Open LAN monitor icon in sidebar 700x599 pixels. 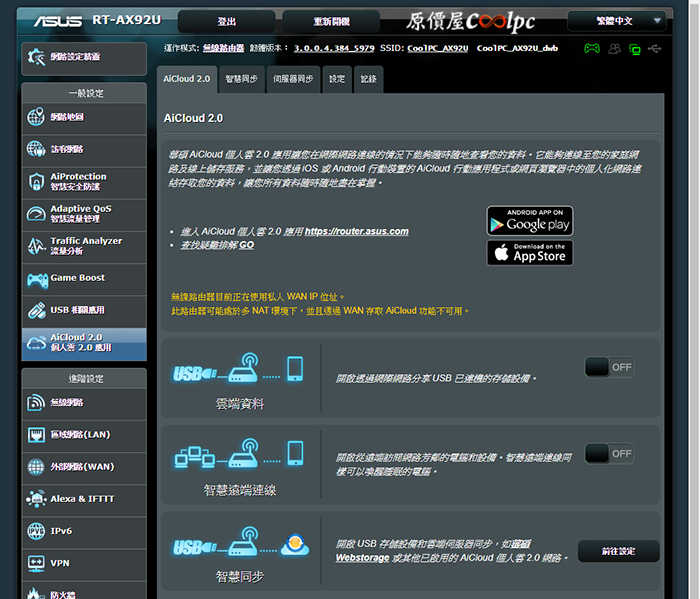click(36, 435)
